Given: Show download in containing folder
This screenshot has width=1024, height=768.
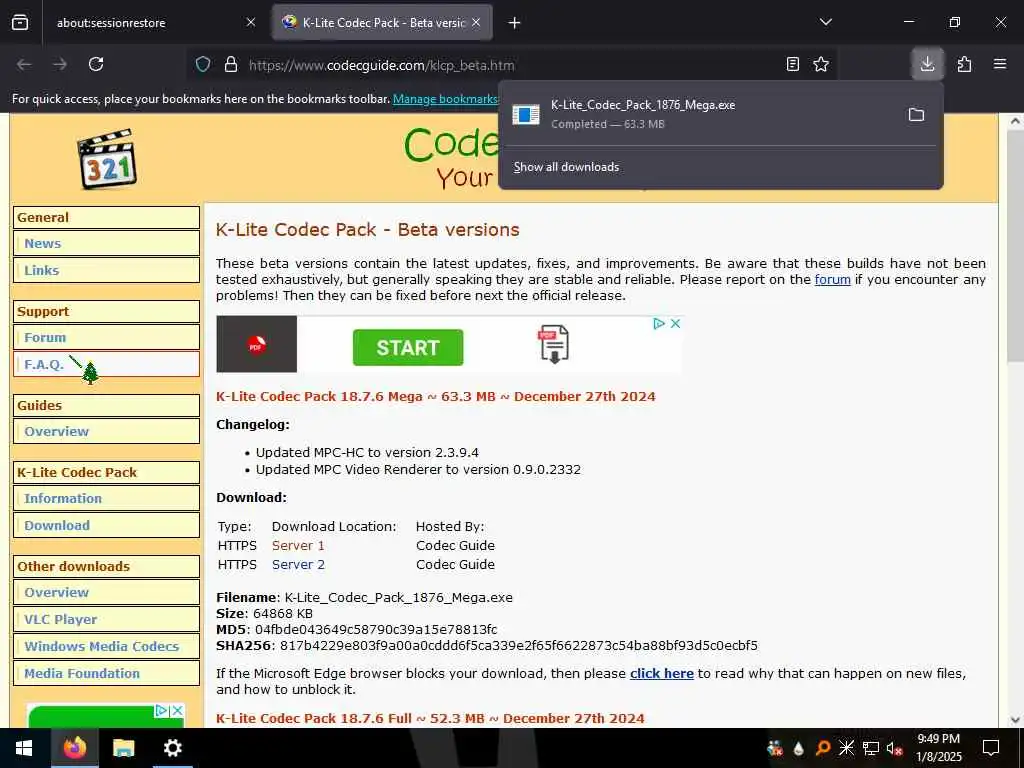Looking at the screenshot, I should 916,115.
